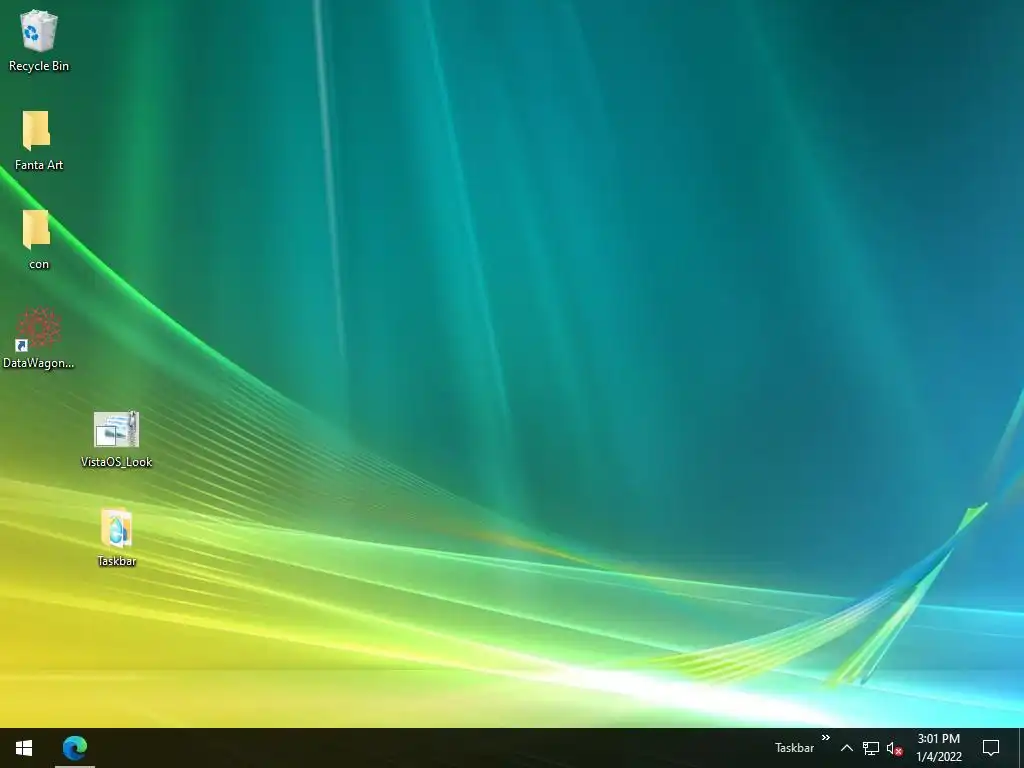Open the clock showing 3:01 PM

pyautogui.click(x=938, y=748)
